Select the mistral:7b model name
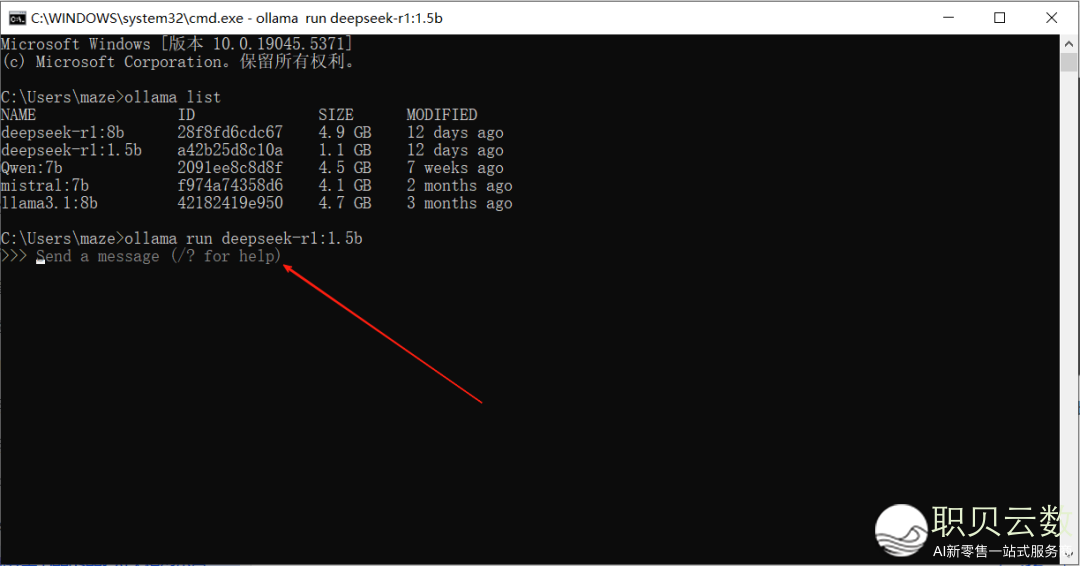This screenshot has width=1080, height=566. point(45,185)
